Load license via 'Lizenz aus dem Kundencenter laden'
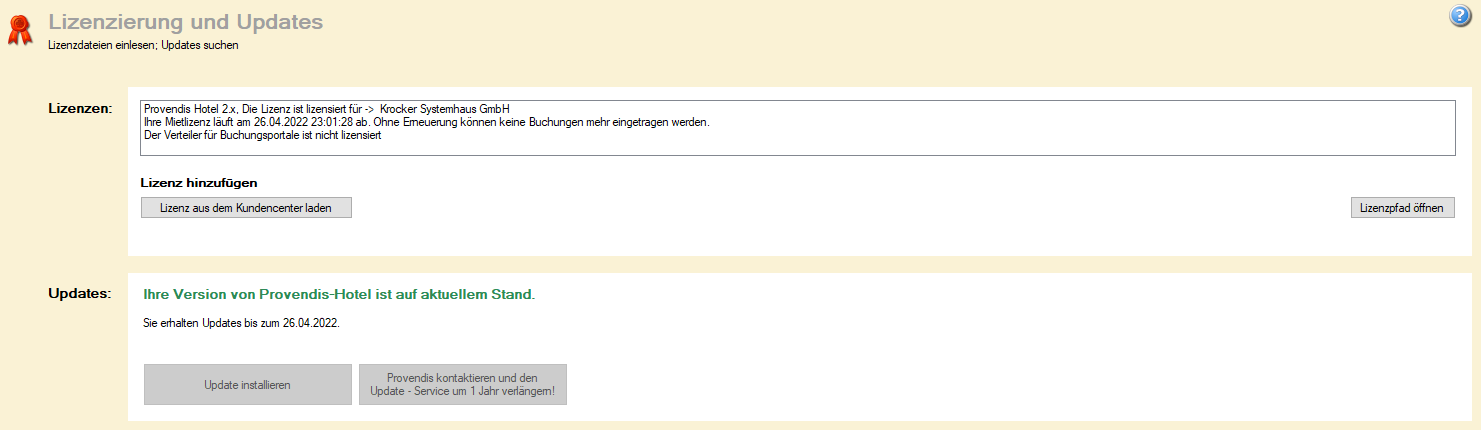Viewport: 1481px width, 430px height. point(246,208)
